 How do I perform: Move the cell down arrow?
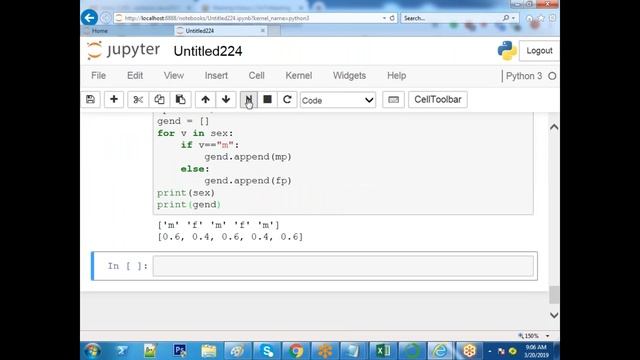tap(226, 100)
